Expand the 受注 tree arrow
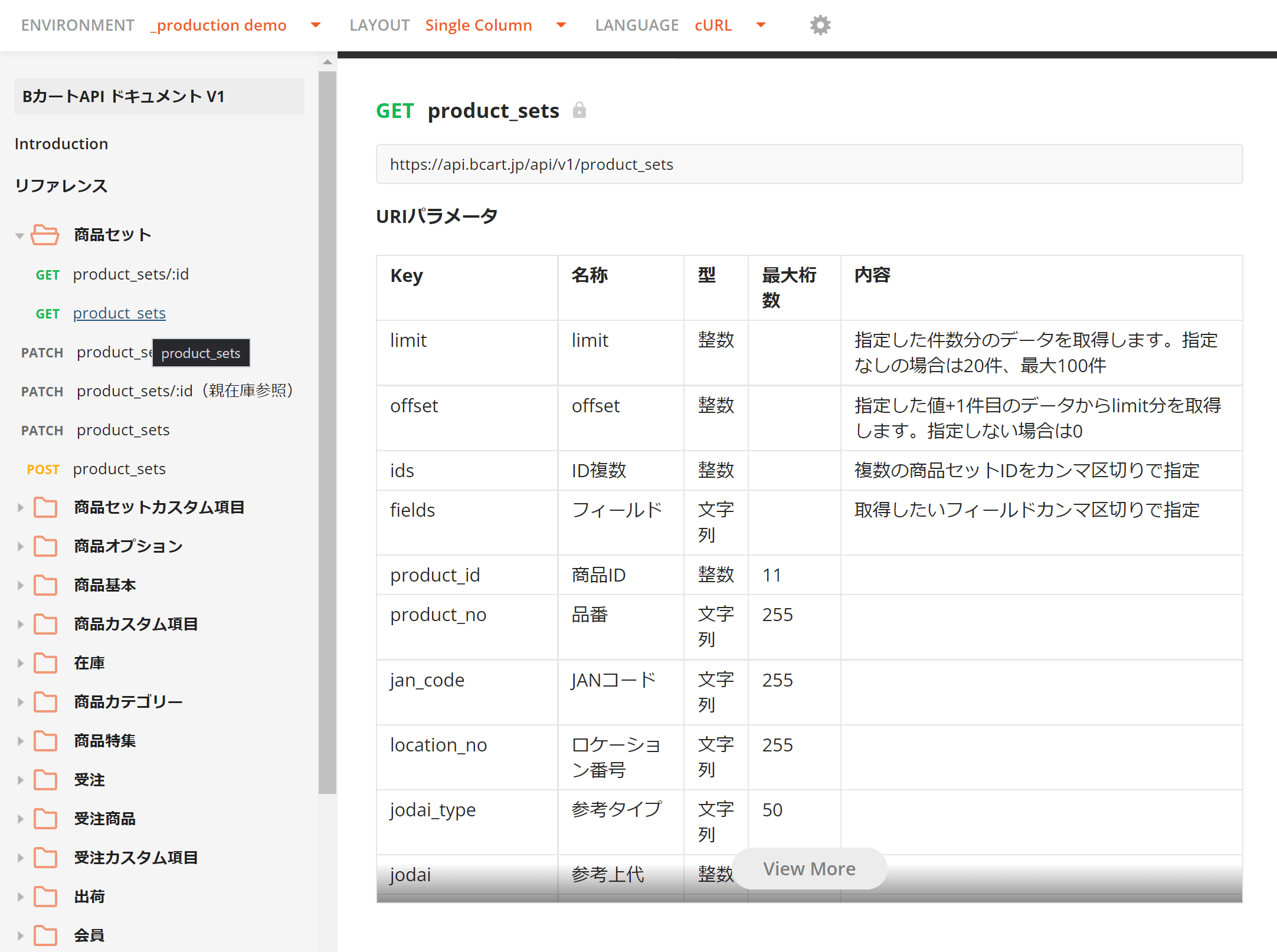The width and height of the screenshot is (1277, 952). click(20, 780)
